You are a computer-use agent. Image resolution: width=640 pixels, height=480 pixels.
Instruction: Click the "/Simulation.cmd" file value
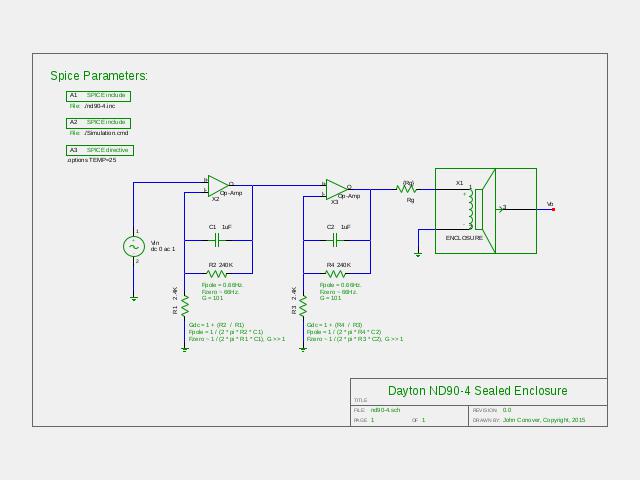pyautogui.click(x=107, y=133)
